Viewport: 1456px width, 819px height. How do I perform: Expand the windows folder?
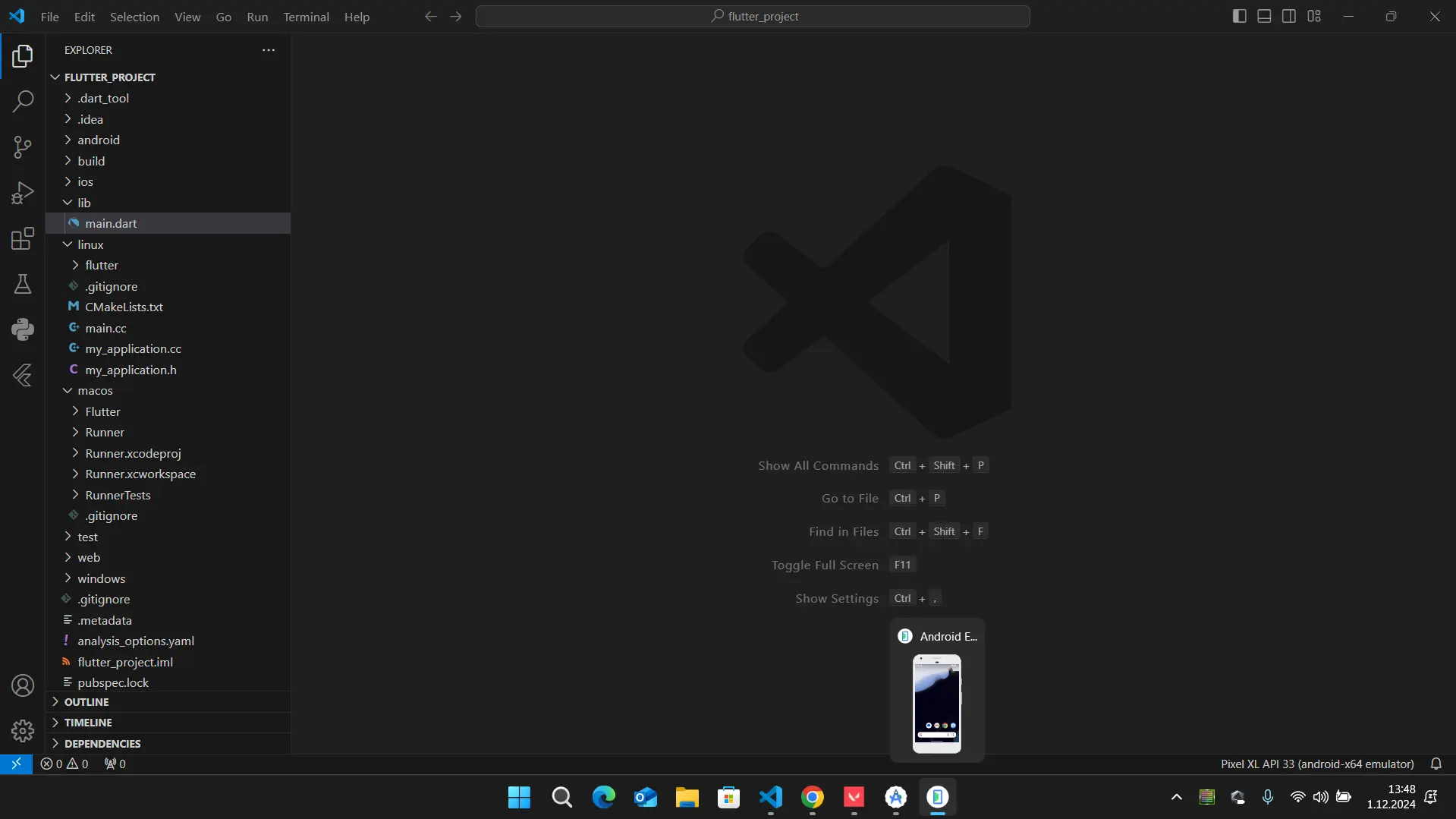168,579
